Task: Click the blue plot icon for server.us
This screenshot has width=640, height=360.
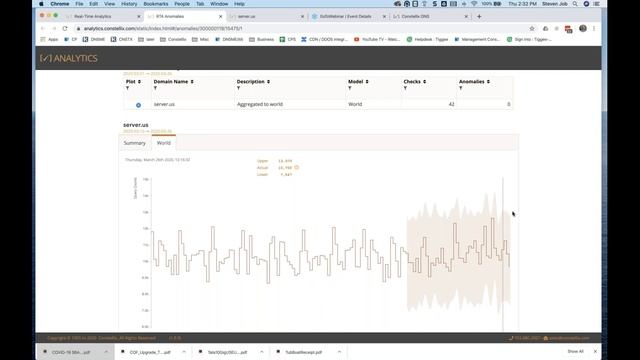Action: 138,105
